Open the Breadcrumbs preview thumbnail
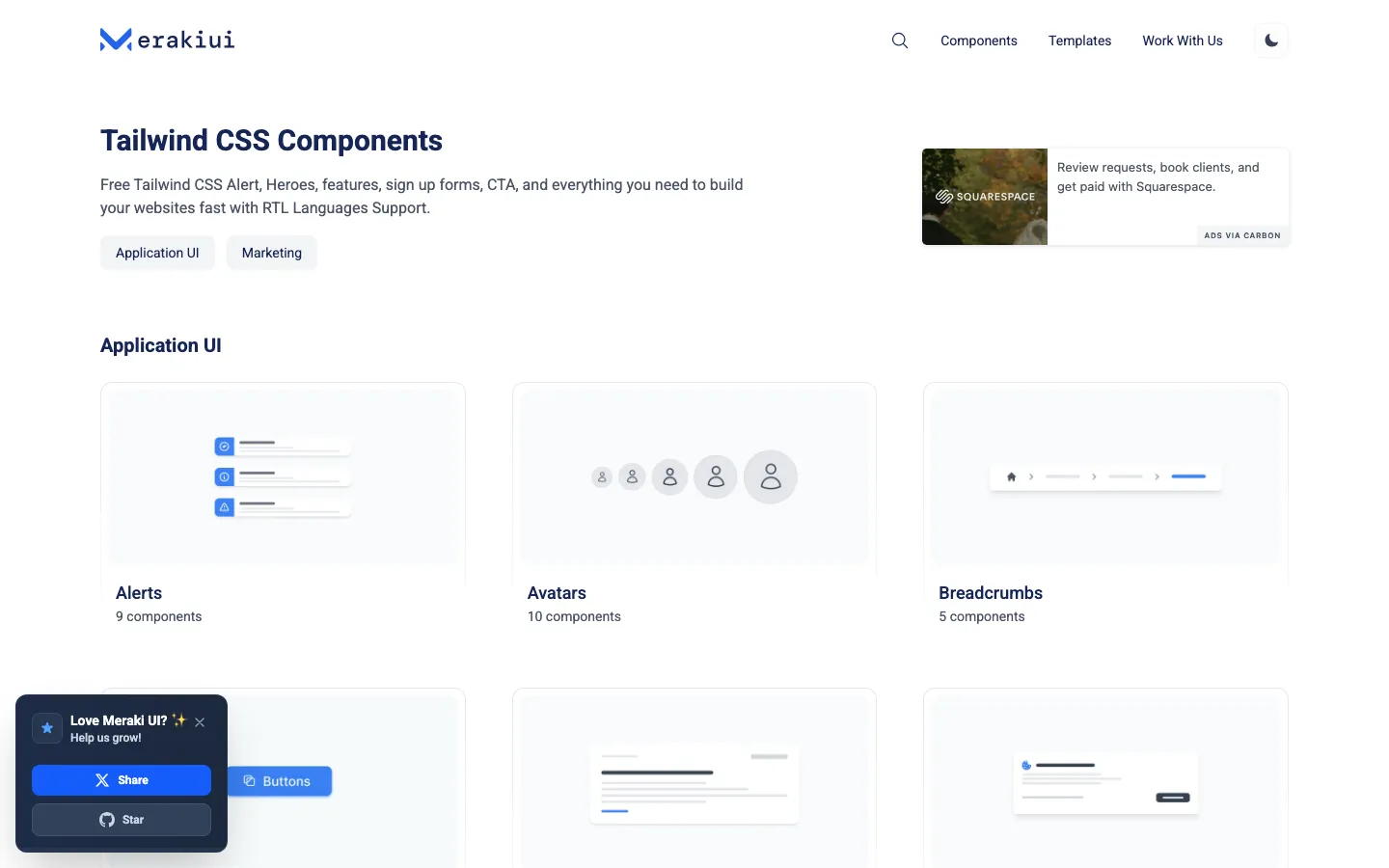Viewport: 1389px width, 868px height. tap(1105, 476)
